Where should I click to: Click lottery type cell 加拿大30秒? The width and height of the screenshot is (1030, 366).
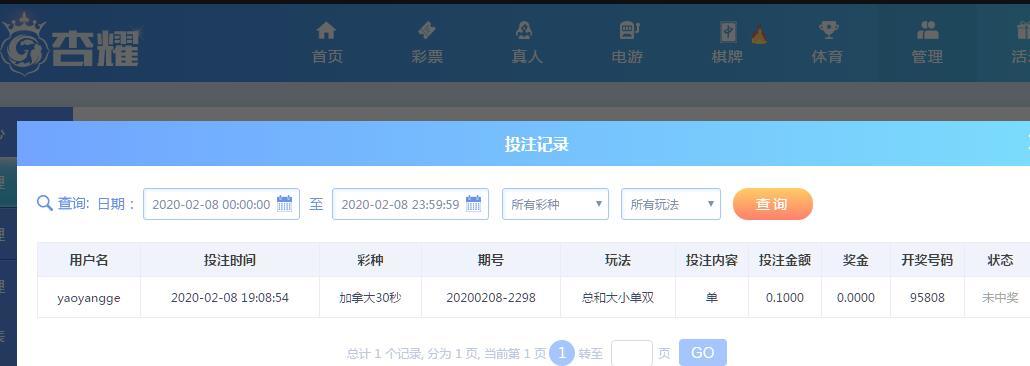tap(370, 298)
